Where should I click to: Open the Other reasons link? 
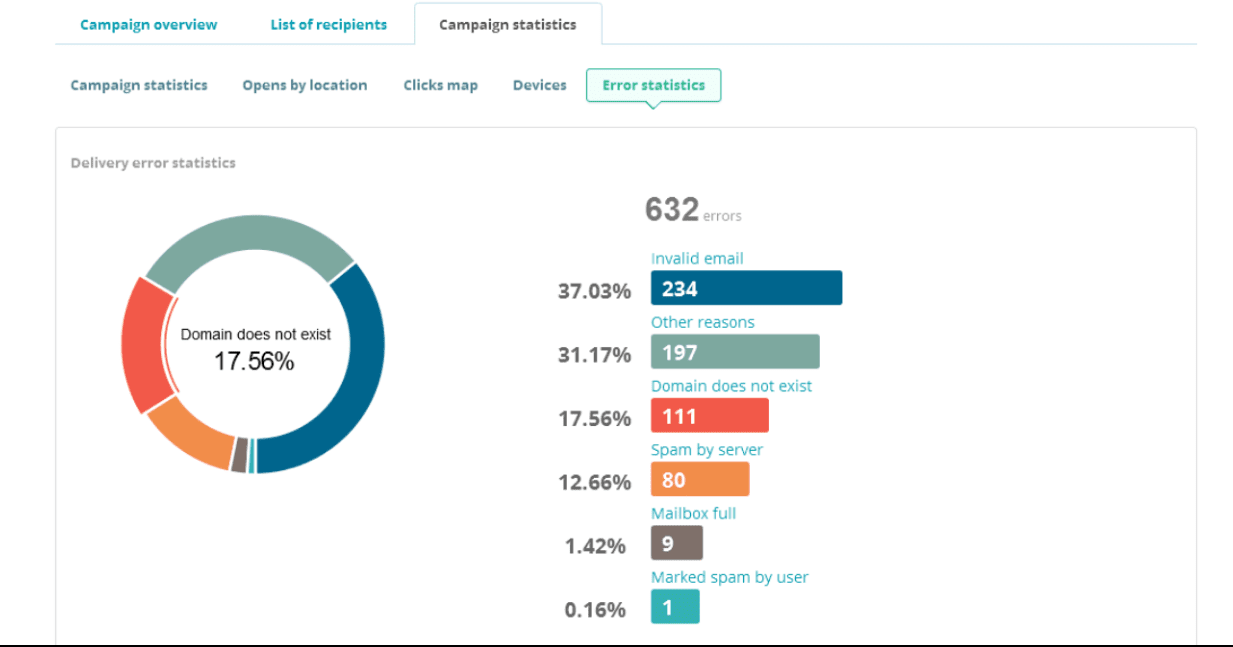click(x=702, y=322)
